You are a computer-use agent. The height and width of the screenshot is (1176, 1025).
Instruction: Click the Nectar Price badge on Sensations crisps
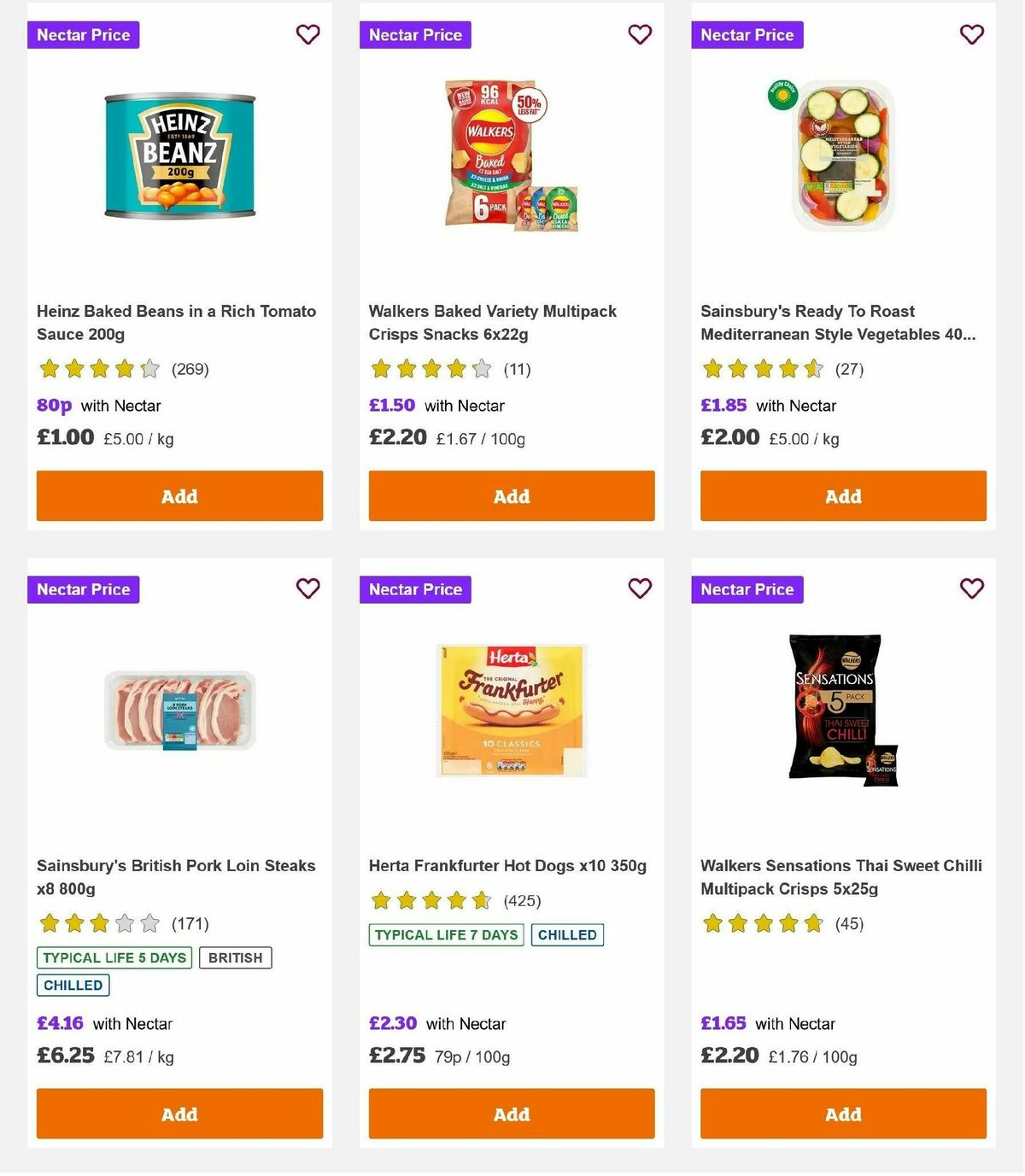point(747,589)
